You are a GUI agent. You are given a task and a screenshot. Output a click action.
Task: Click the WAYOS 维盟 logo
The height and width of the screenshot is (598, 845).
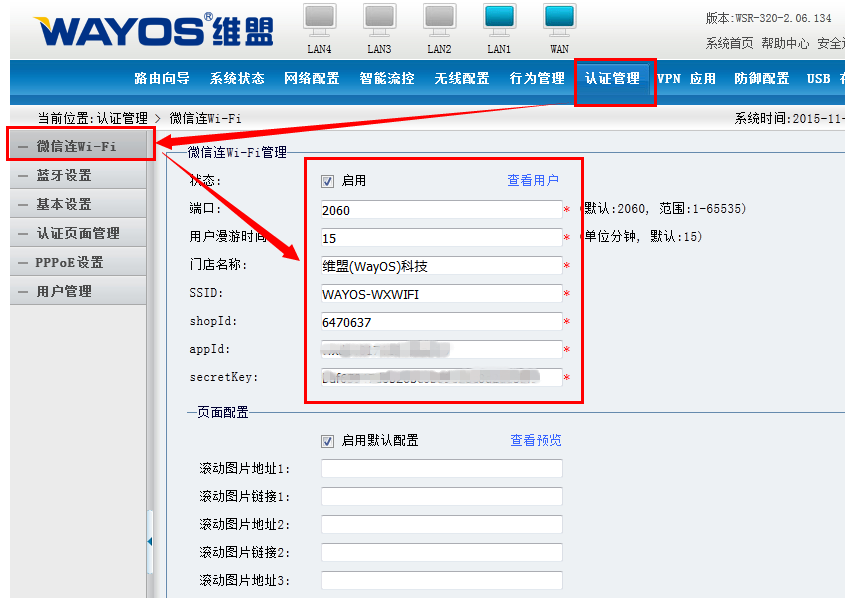(154, 30)
